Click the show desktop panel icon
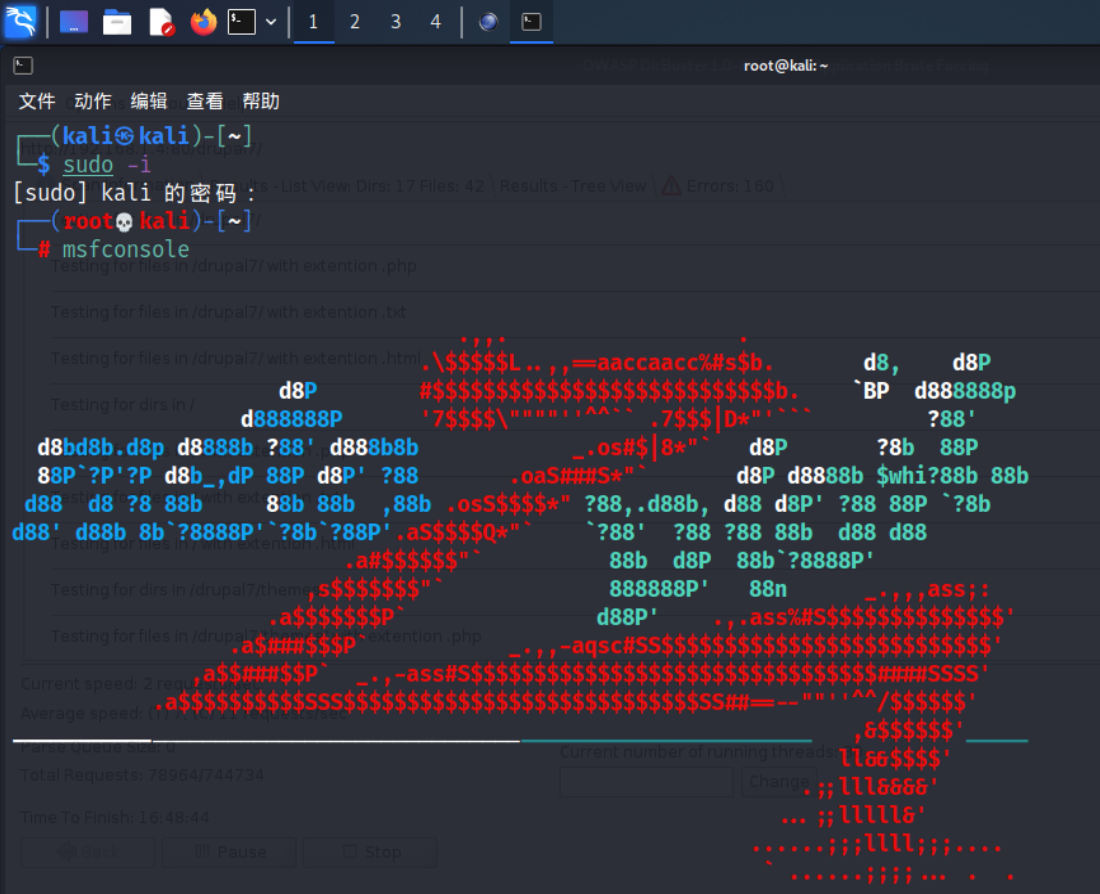This screenshot has height=894, width=1100. click(74, 22)
